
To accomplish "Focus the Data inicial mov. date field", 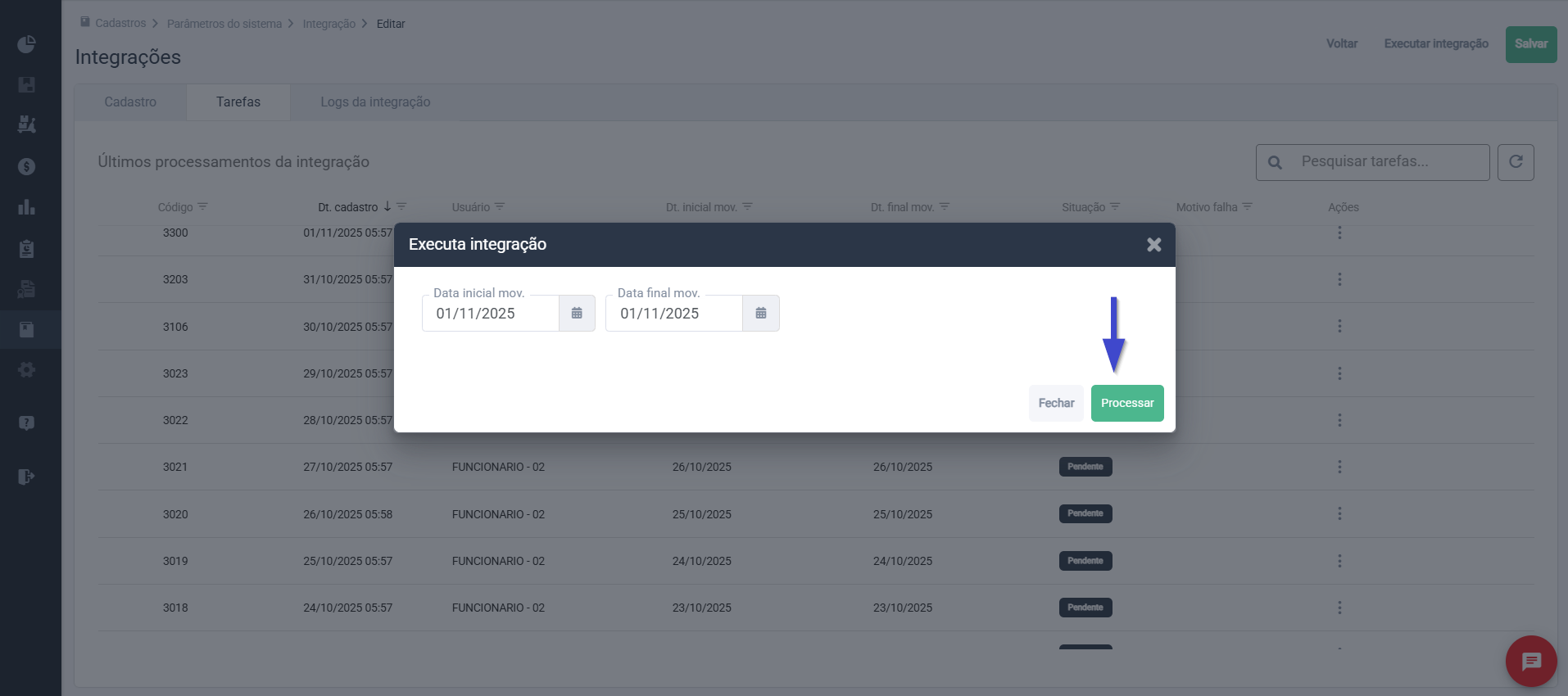I will [491, 314].
